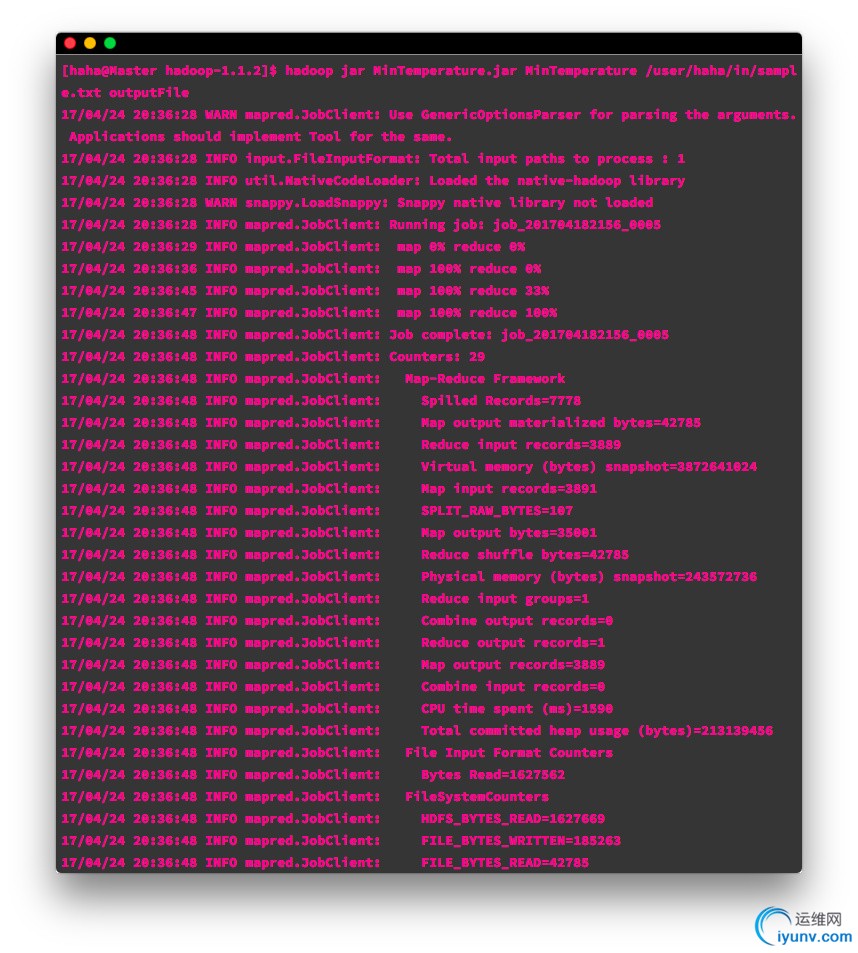The image size is (858, 953).
Task: Click 'Reduce input groups=1' line
Action: pyautogui.click(x=325, y=599)
